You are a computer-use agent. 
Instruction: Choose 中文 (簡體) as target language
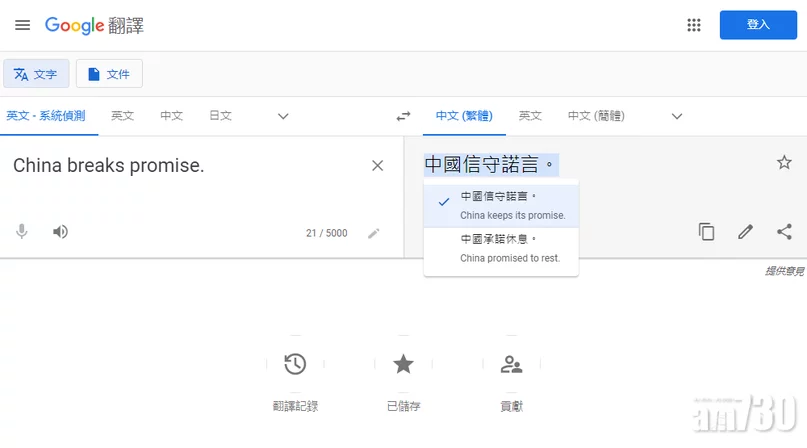click(x=596, y=116)
